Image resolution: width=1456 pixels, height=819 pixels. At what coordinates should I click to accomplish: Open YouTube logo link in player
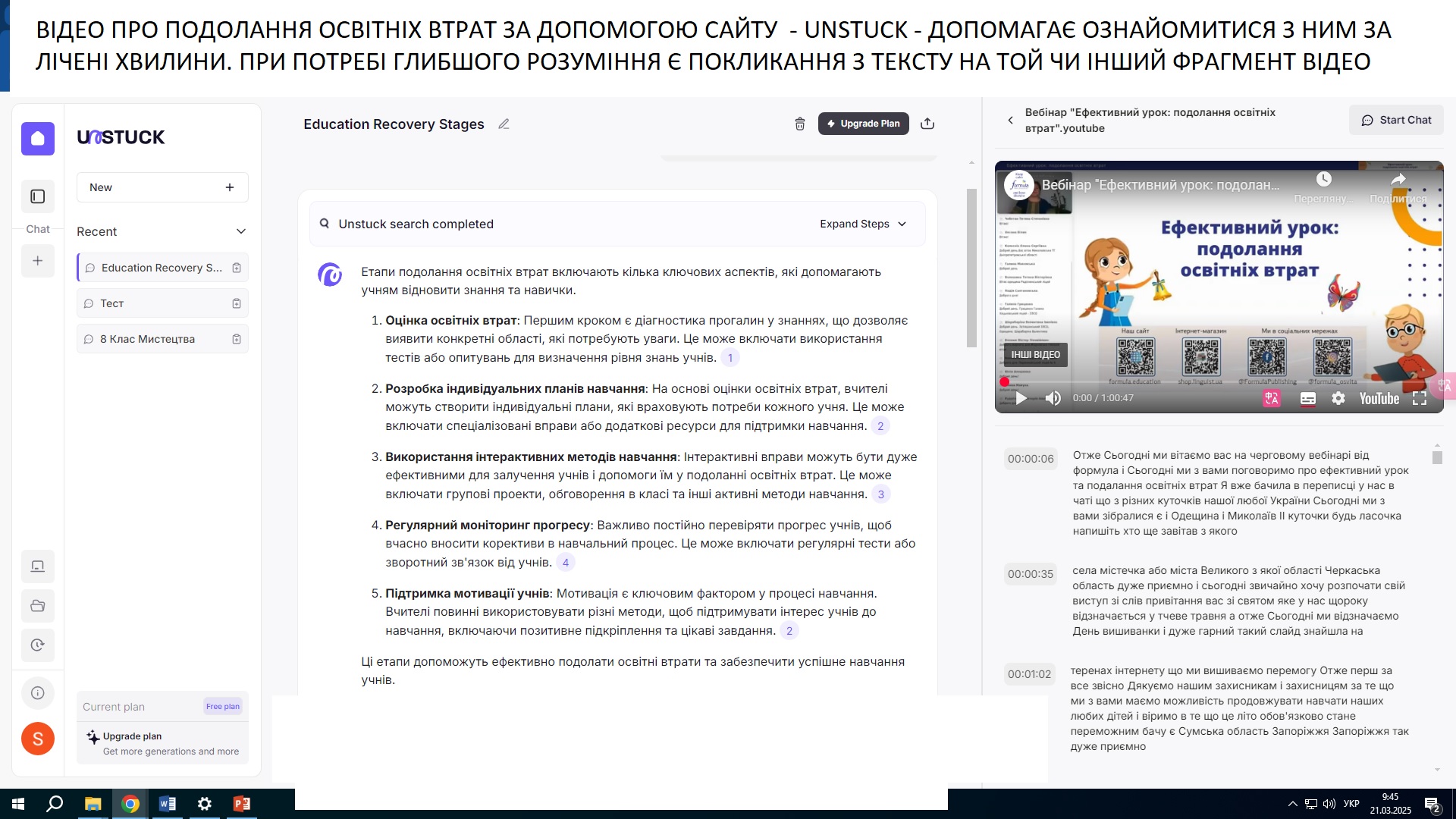1379,398
